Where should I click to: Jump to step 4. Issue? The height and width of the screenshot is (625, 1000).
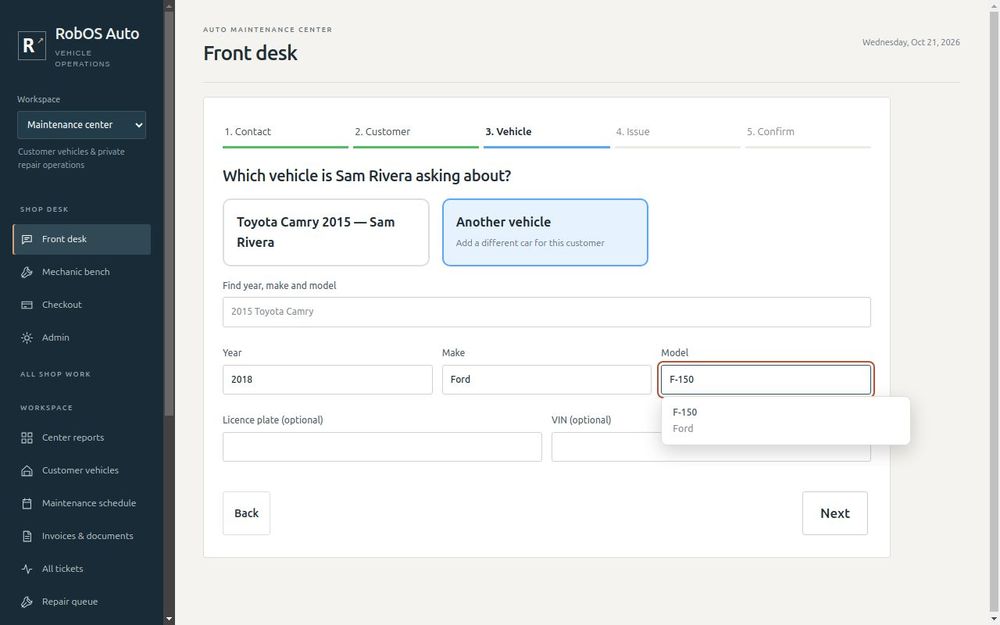tap(677, 133)
